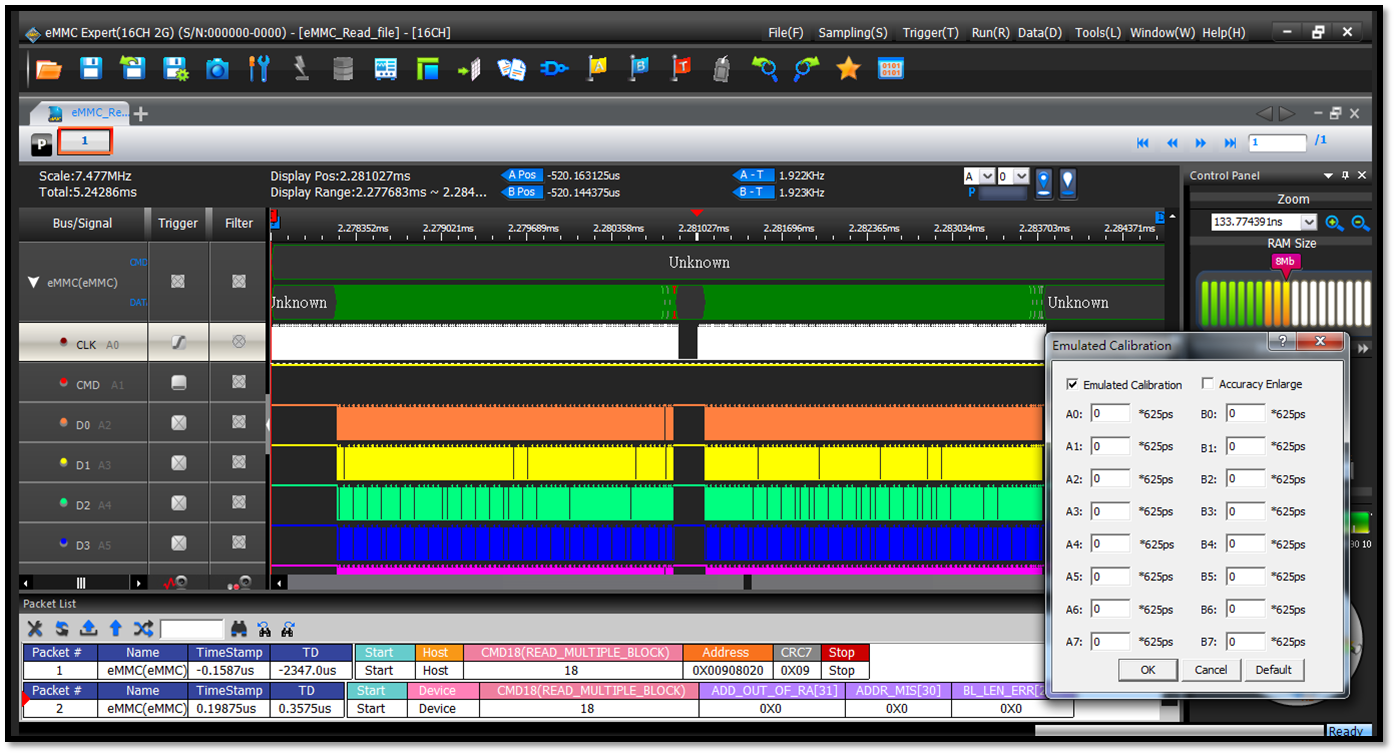Toggle the trigger condition for CMD A1

[x=179, y=382]
